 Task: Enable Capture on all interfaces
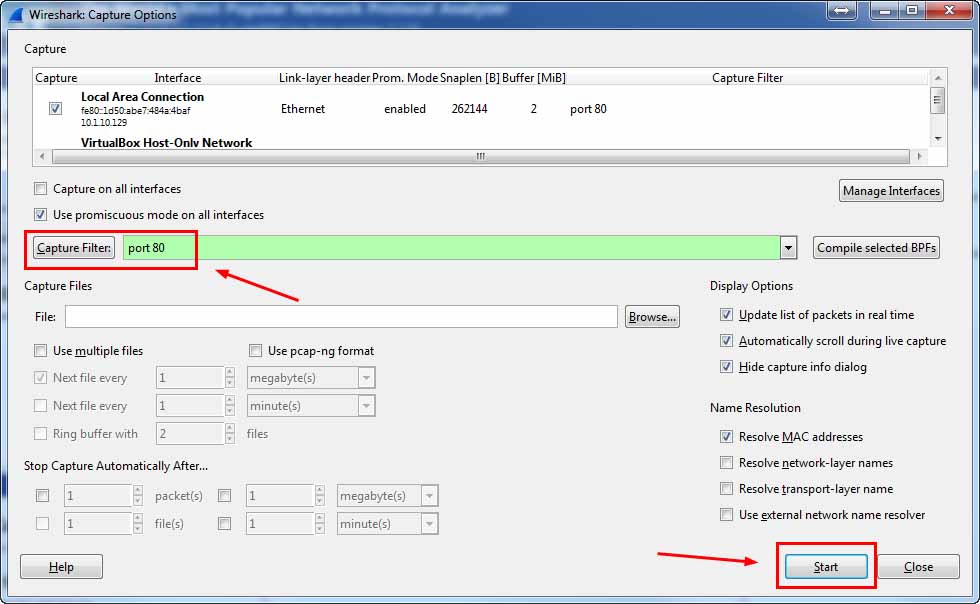41,188
